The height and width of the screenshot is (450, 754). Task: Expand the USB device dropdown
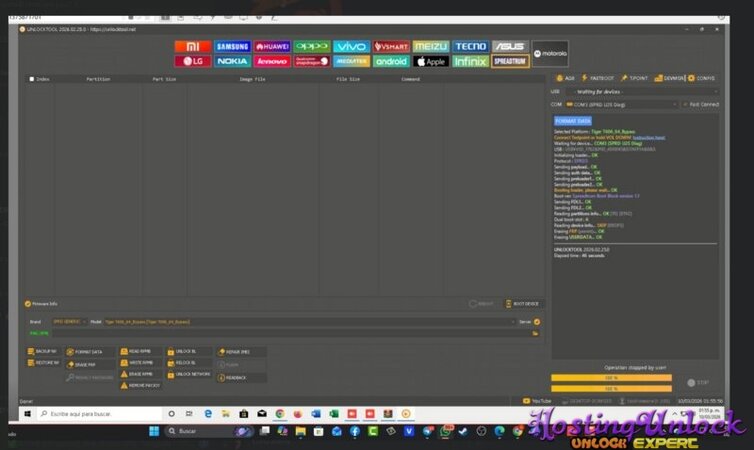(640, 90)
